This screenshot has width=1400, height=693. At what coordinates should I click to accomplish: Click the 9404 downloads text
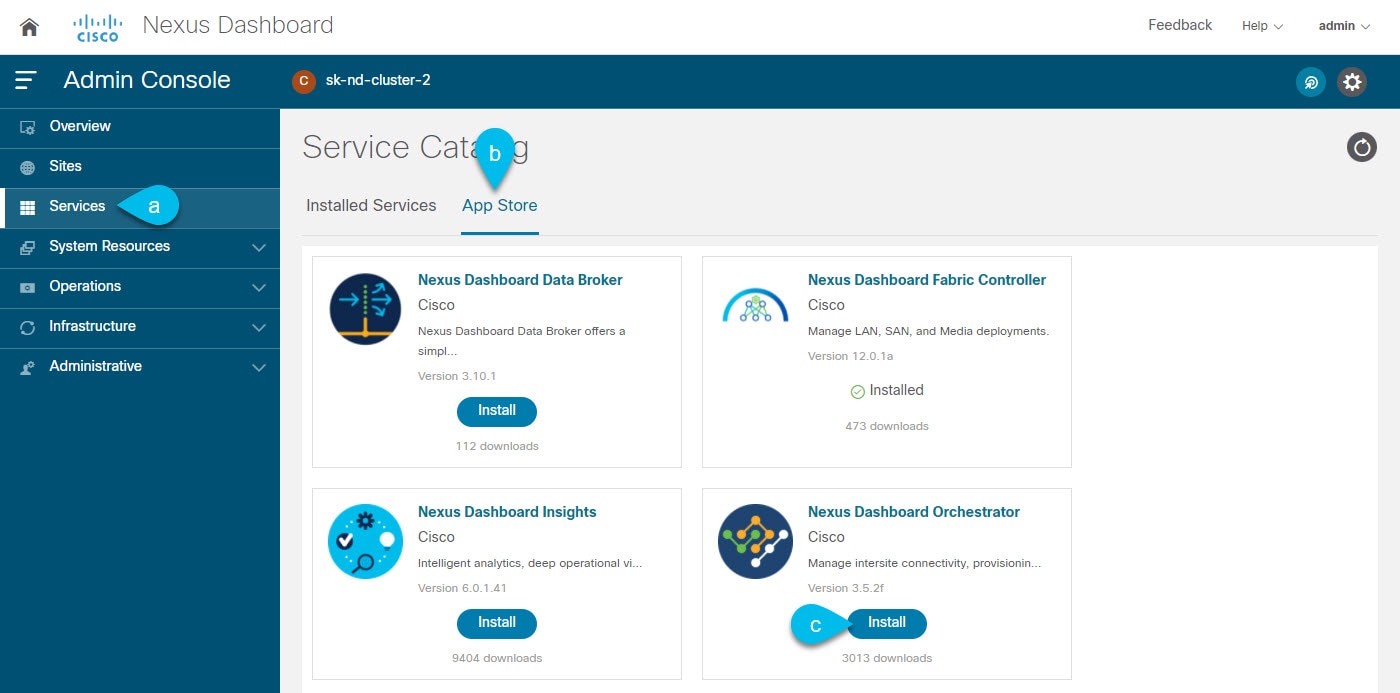497,658
